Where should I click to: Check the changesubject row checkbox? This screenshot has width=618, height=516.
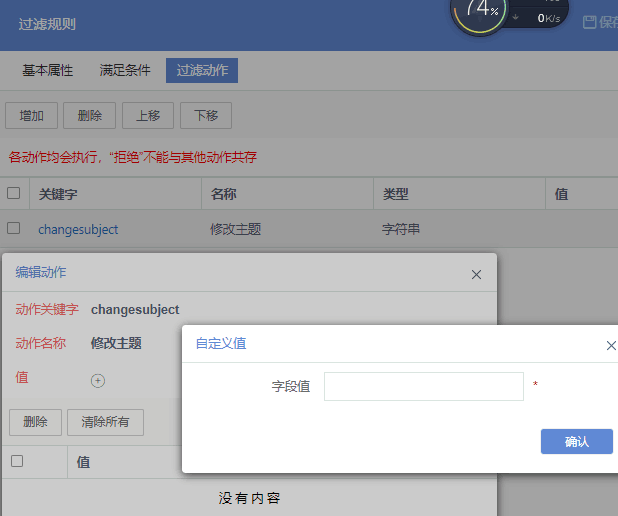click(14, 228)
